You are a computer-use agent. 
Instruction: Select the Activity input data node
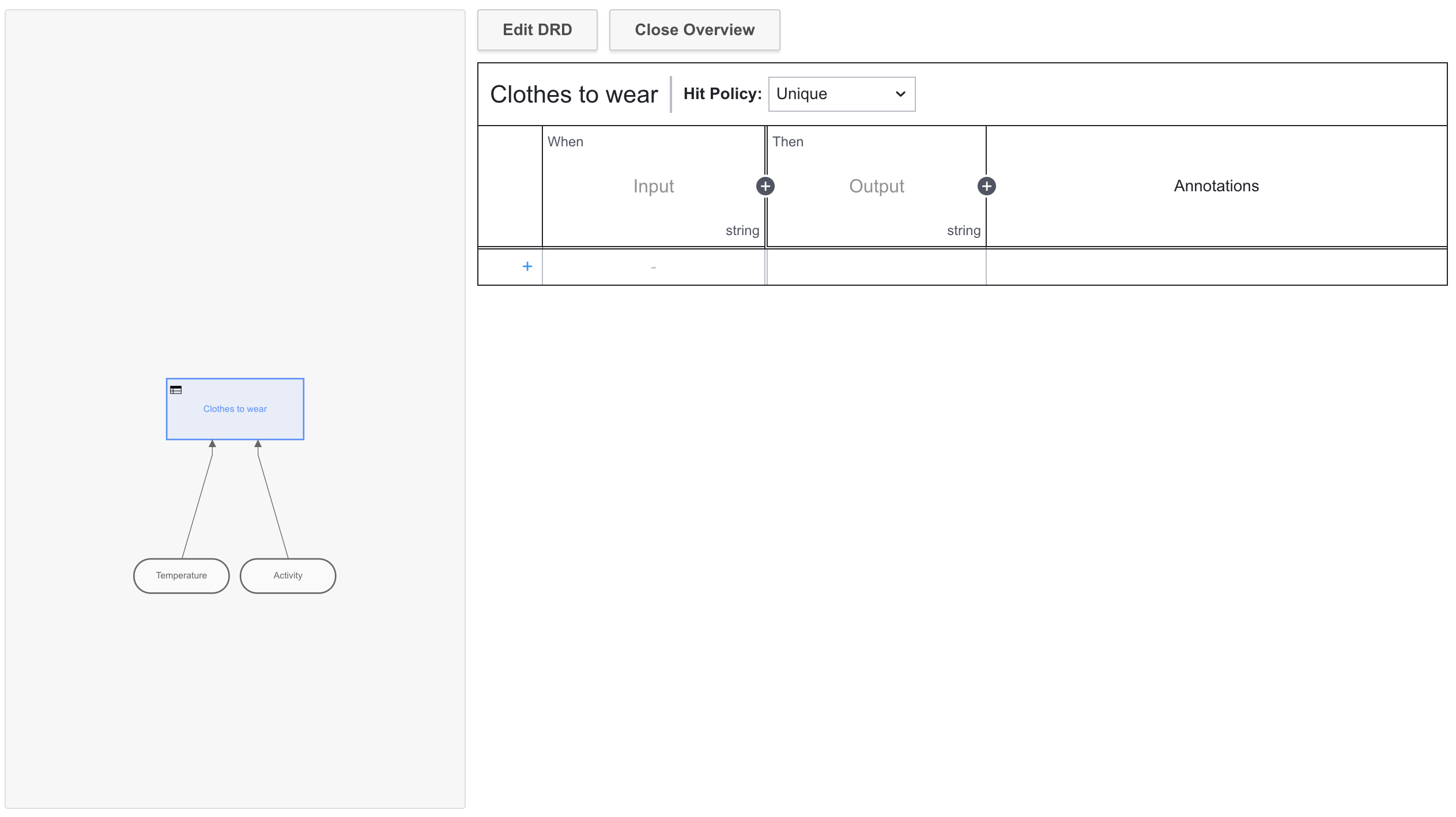pos(288,576)
